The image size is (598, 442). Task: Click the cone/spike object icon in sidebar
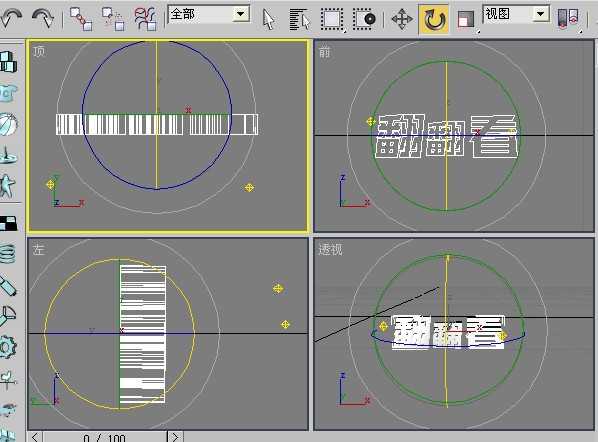tap(8, 155)
